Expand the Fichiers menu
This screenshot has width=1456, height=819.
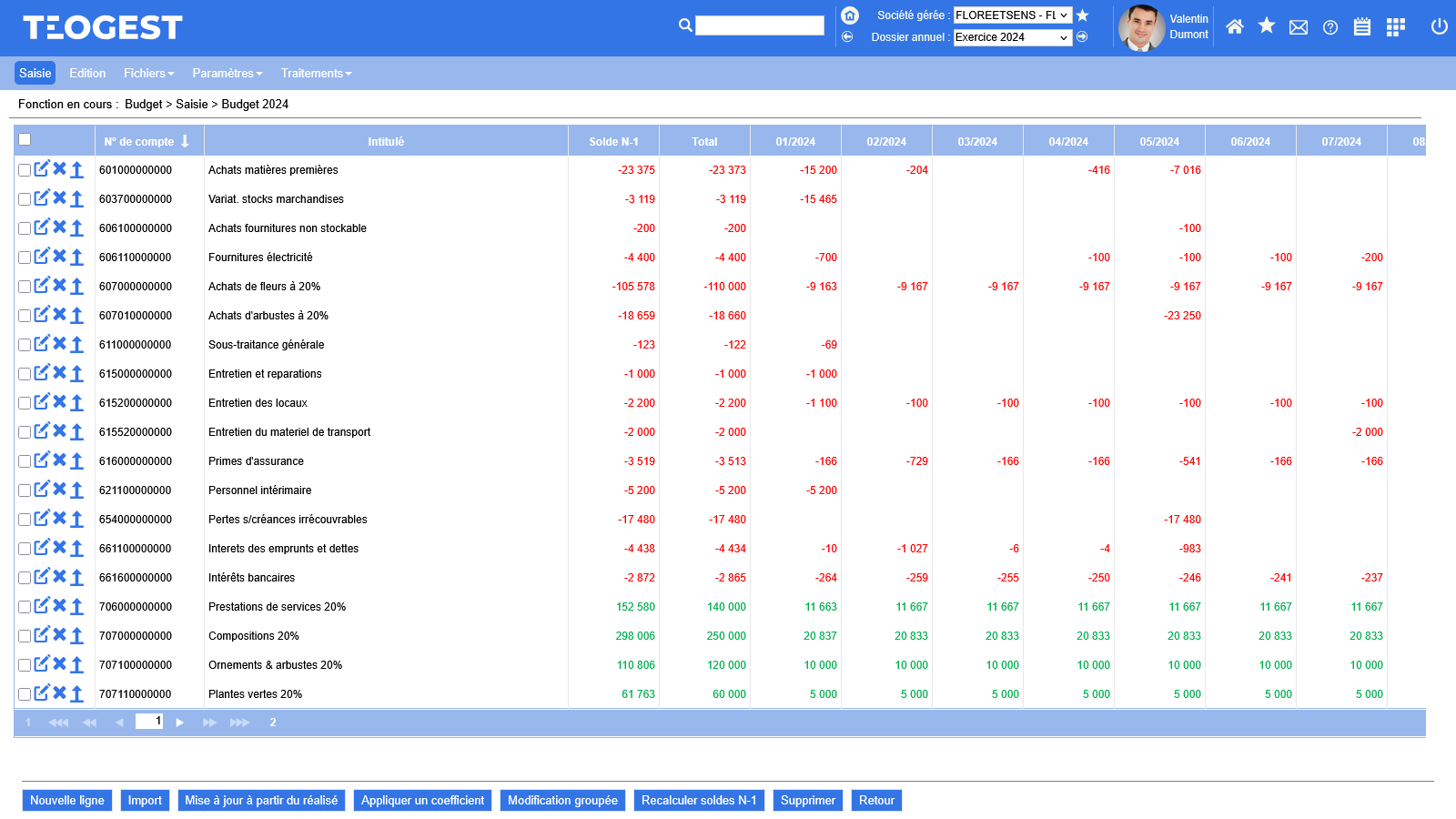click(148, 73)
